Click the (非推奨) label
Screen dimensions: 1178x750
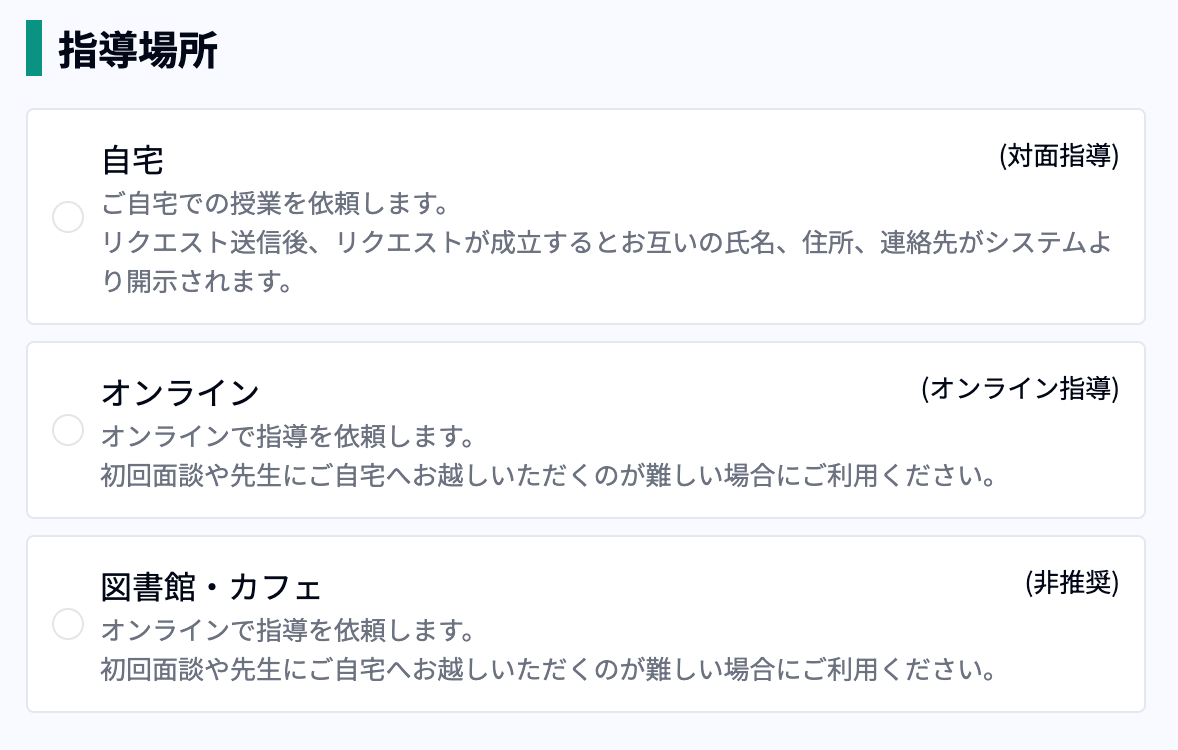(x=1071, y=583)
